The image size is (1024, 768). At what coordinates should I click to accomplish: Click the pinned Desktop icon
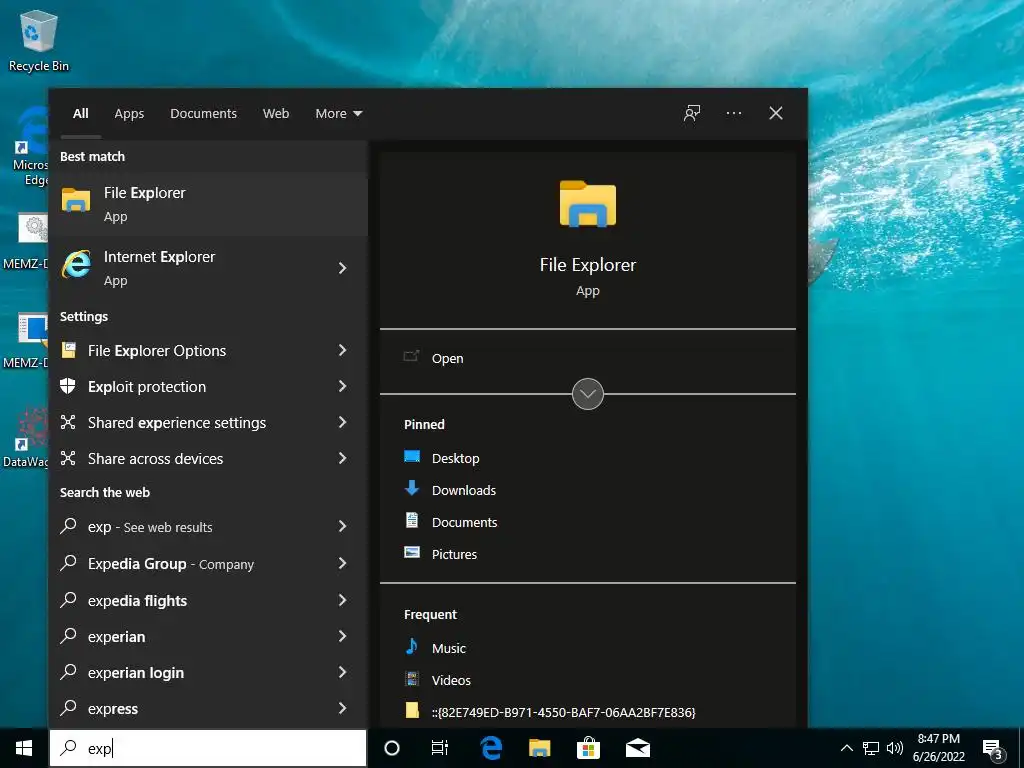pyautogui.click(x=412, y=456)
